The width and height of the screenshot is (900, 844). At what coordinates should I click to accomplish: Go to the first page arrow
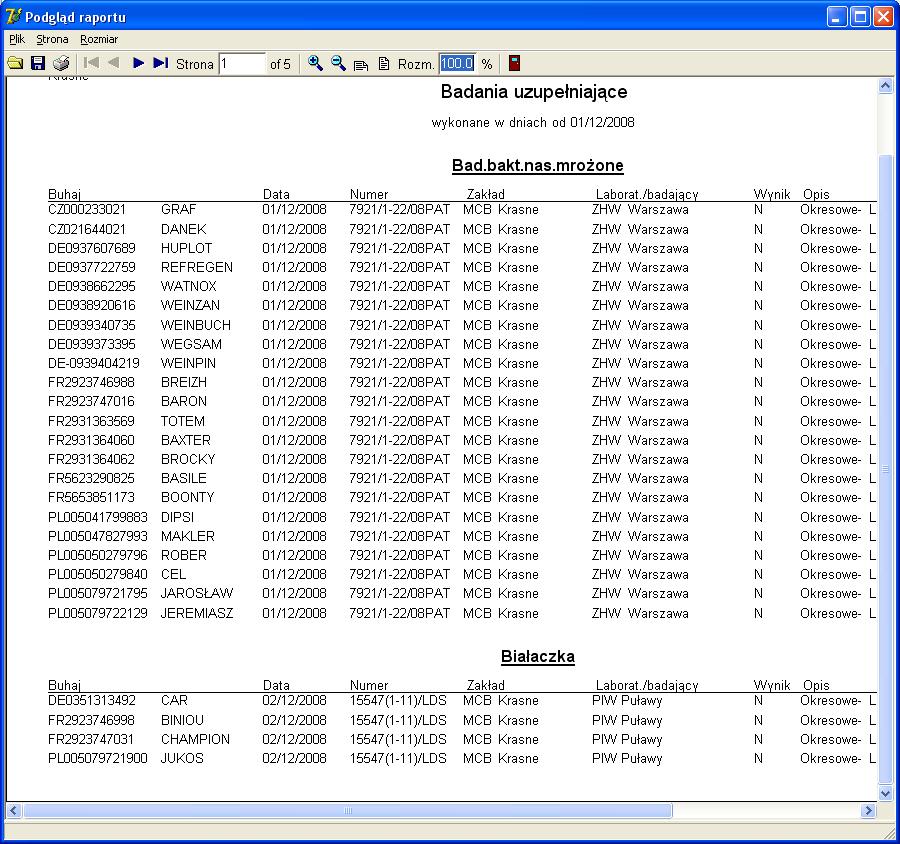pyautogui.click(x=91, y=63)
